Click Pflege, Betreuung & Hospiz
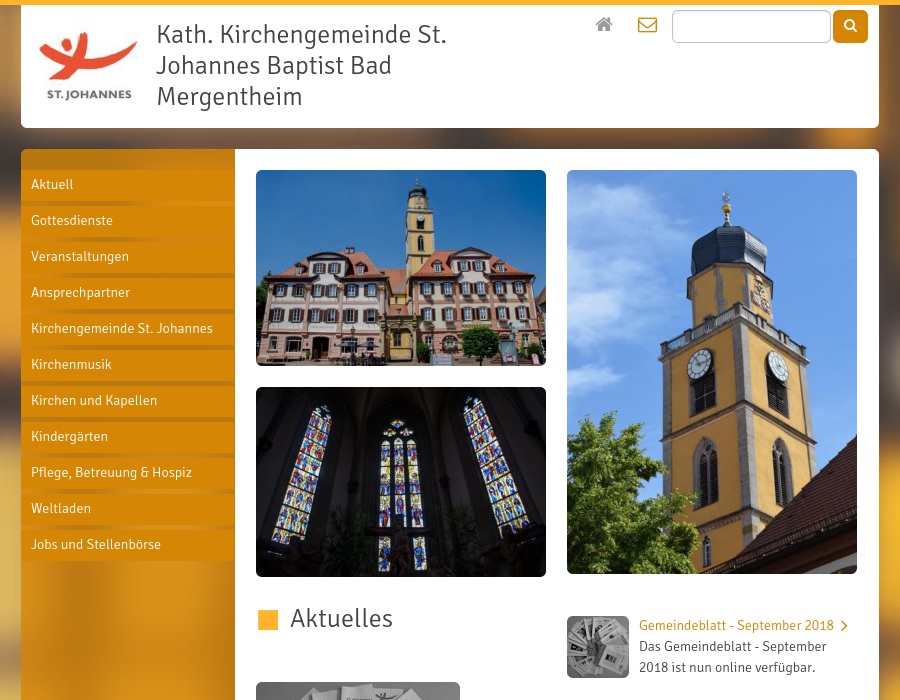 tap(111, 472)
